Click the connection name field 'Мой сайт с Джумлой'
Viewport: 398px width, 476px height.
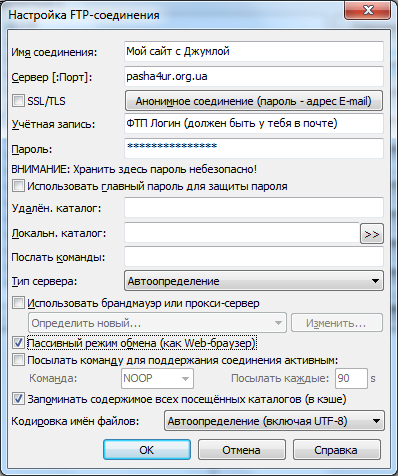point(254,51)
